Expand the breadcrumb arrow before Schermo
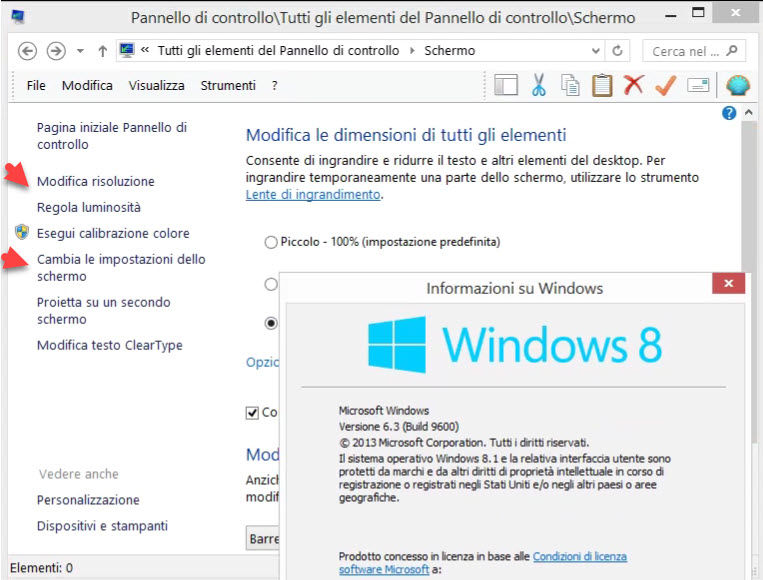Screen dimensions: 763x580 tap(412, 51)
